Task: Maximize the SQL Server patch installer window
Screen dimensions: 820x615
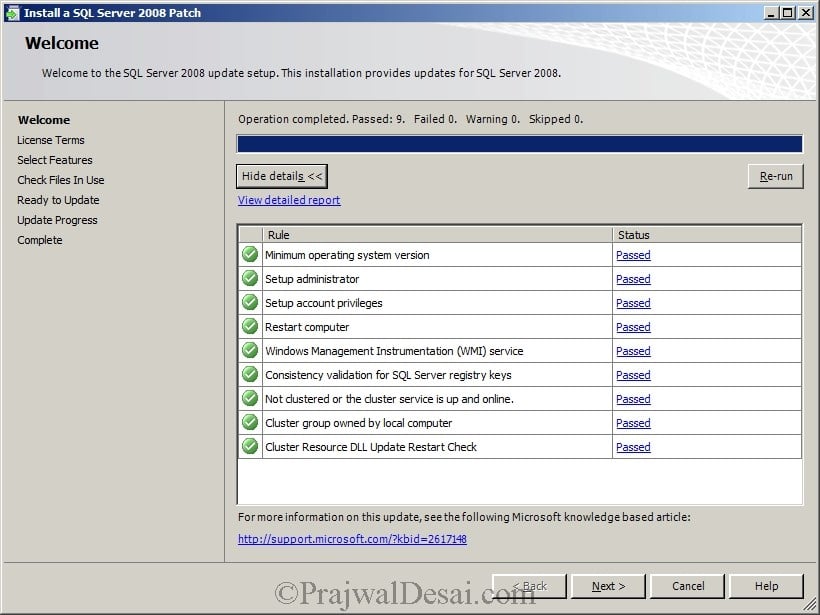Action: click(x=787, y=13)
